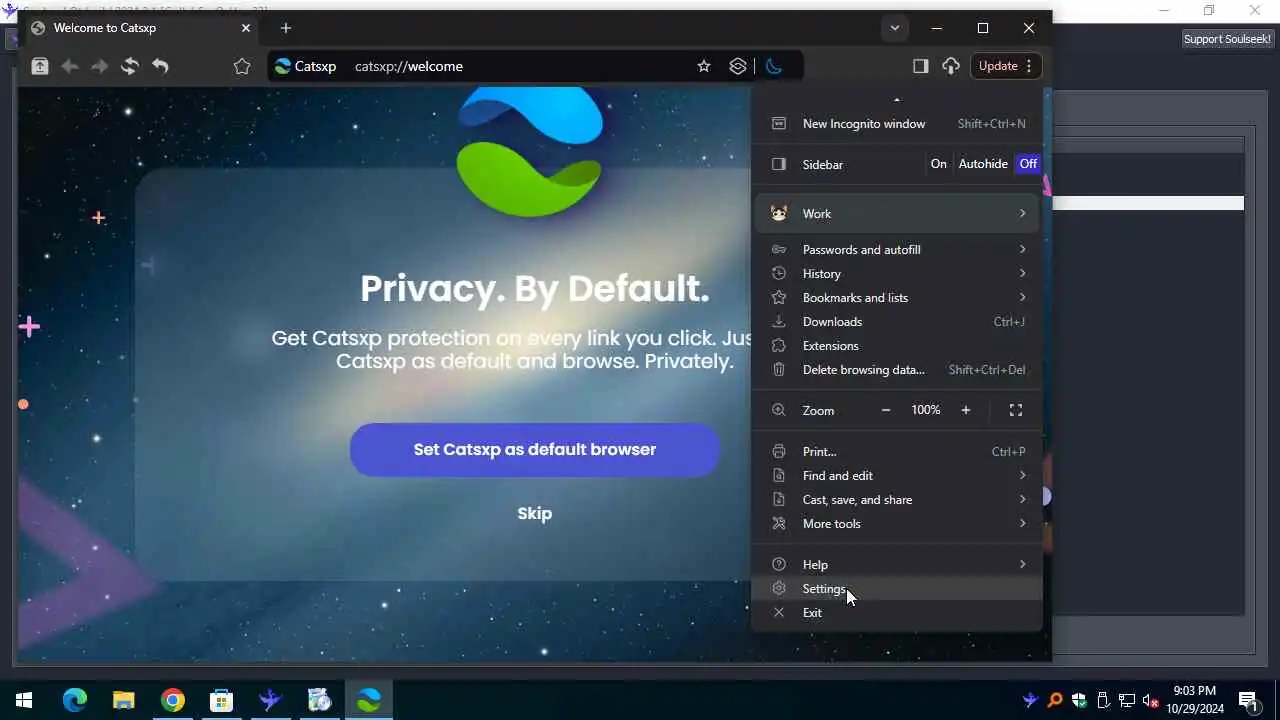The width and height of the screenshot is (1280, 720).
Task: Set Sidebar to On
Action: 938,164
